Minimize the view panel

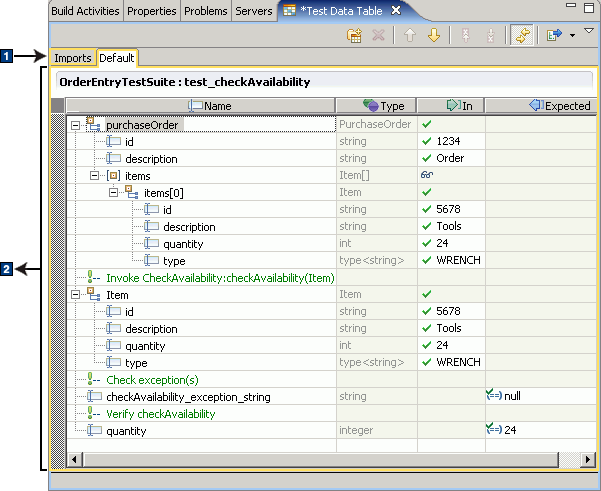(x=571, y=5)
